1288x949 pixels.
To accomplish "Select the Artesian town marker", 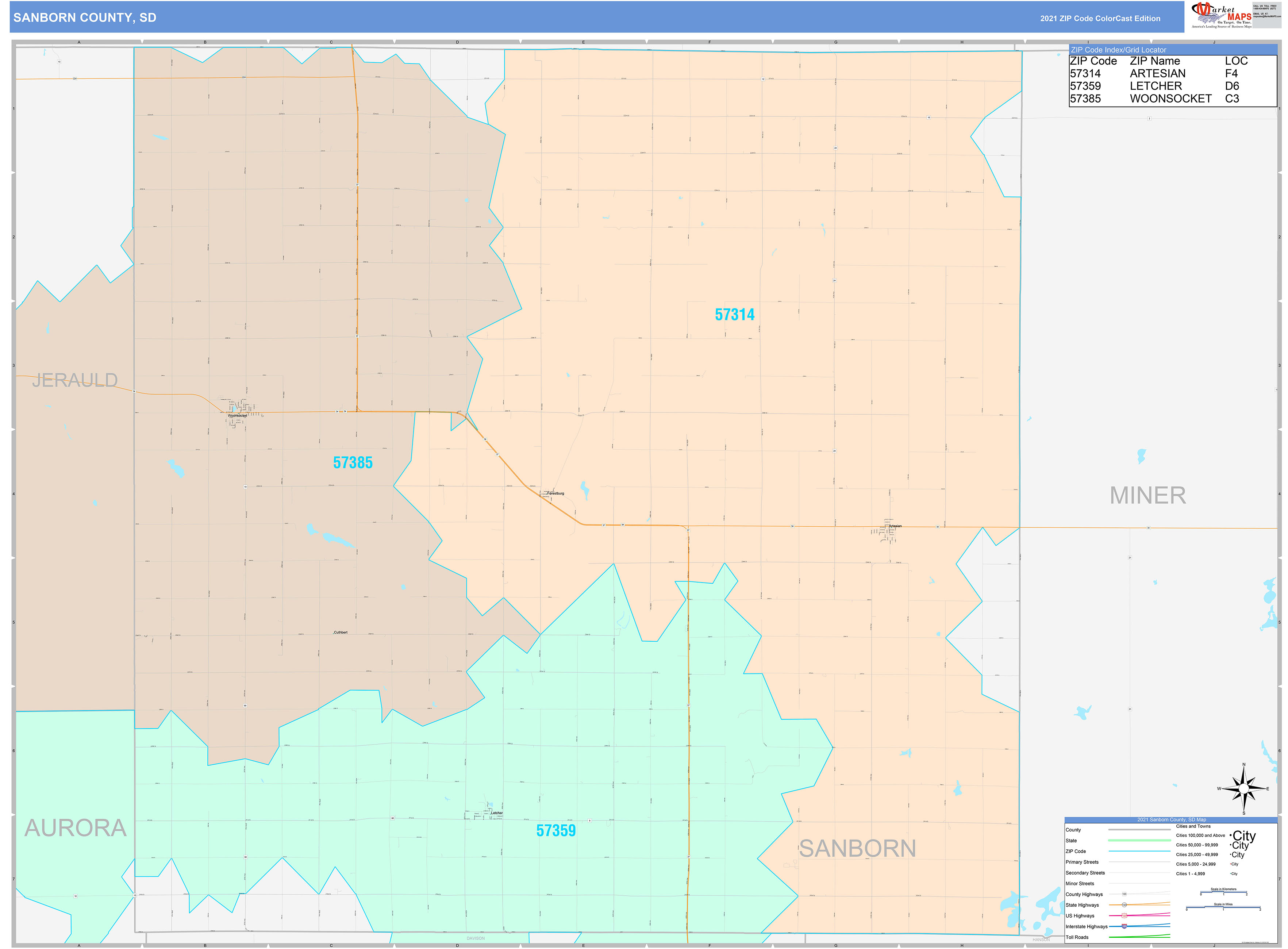I will pyautogui.click(x=892, y=528).
